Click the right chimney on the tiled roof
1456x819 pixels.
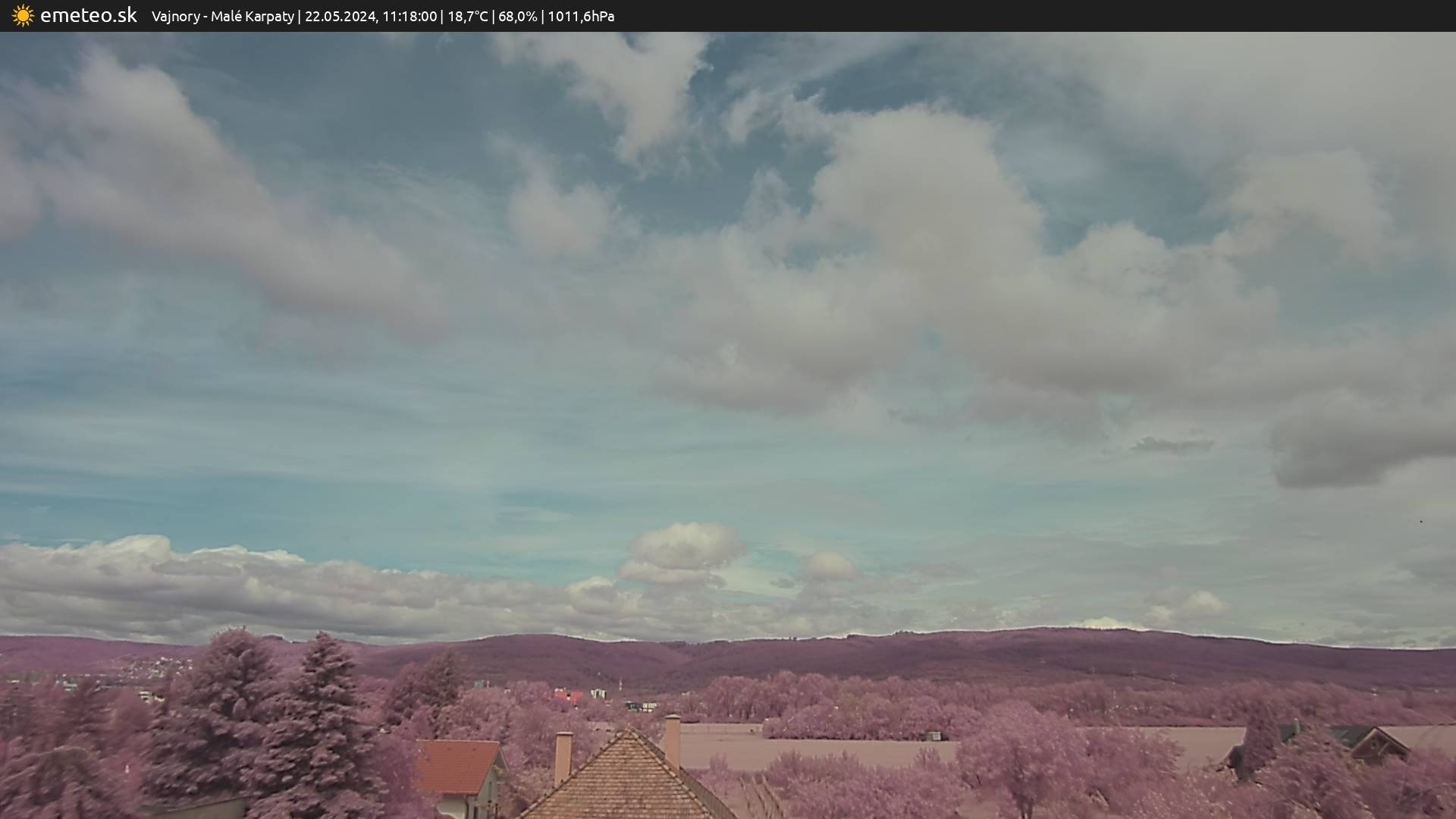pyautogui.click(x=672, y=739)
